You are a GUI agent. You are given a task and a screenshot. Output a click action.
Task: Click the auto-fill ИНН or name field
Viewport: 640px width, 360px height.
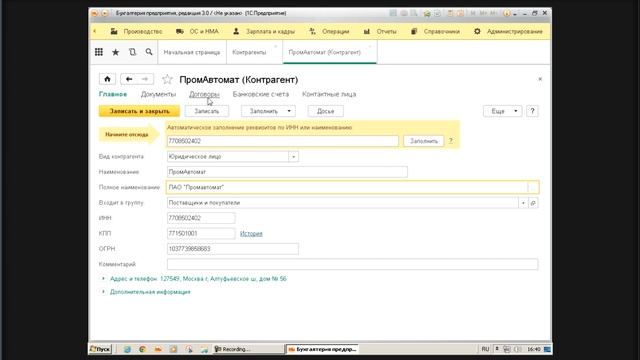(x=282, y=141)
